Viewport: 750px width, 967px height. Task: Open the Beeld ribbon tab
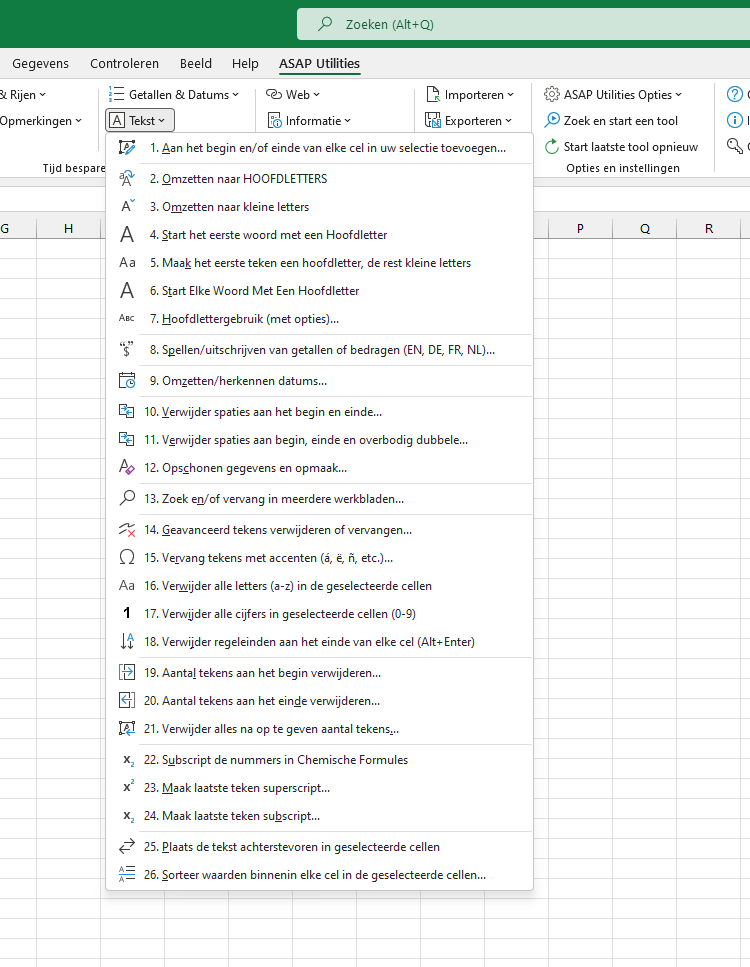tap(196, 64)
